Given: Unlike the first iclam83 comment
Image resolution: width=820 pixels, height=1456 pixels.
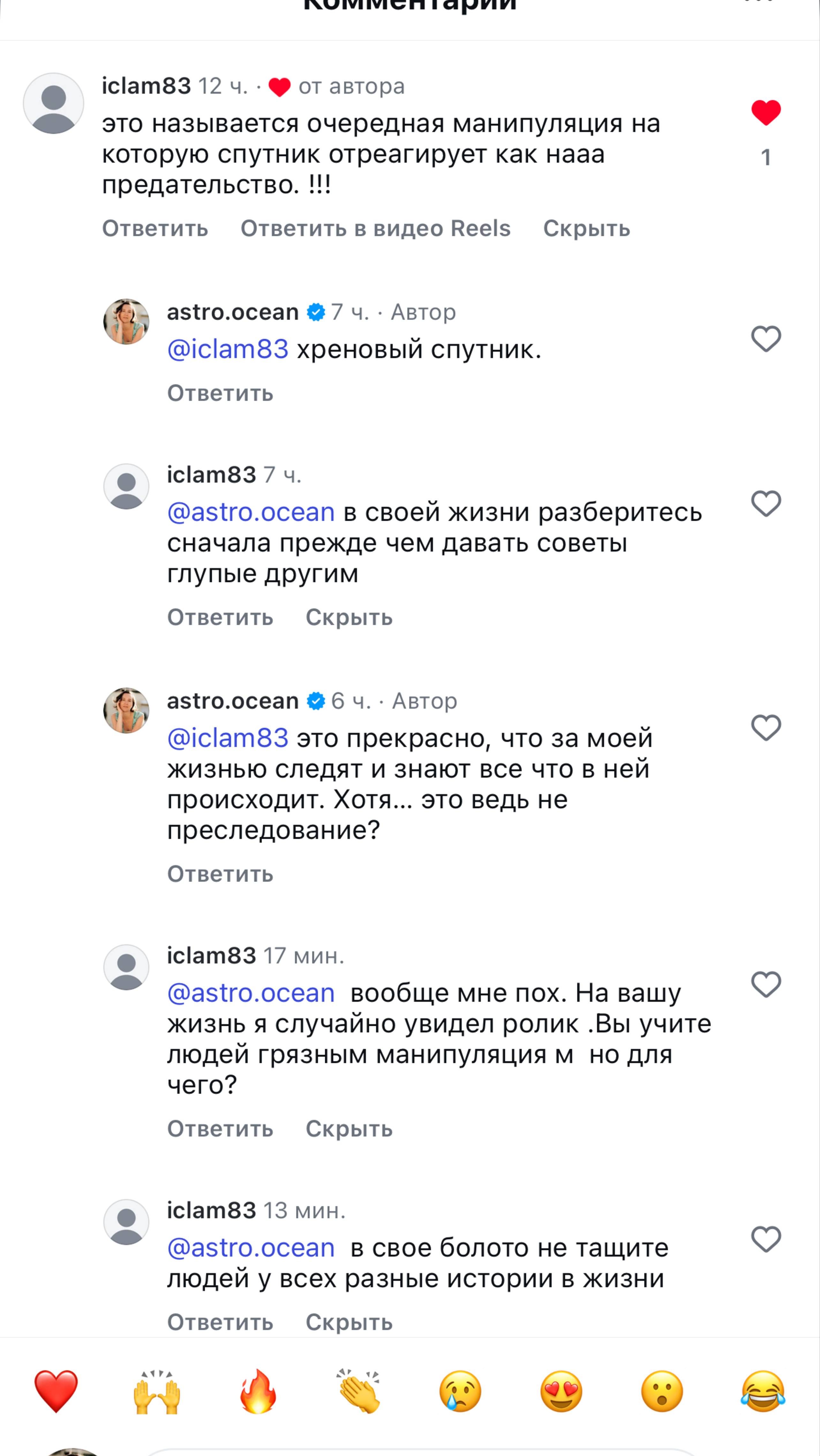Looking at the screenshot, I should tap(766, 112).
